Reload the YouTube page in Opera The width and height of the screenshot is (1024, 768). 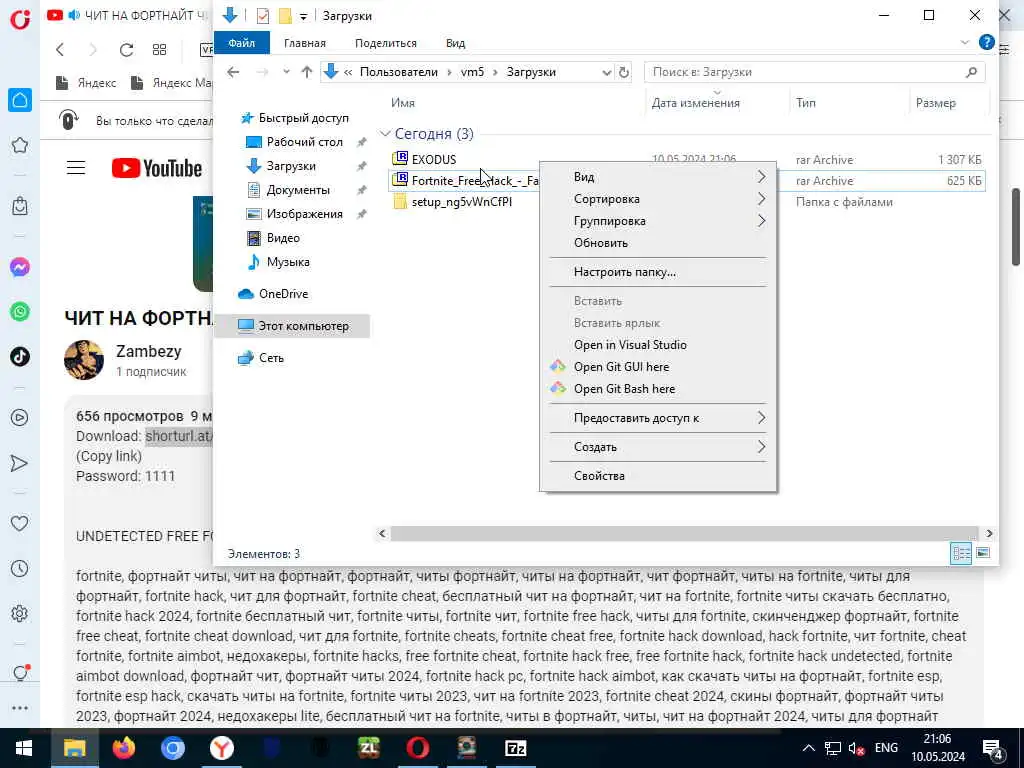126,50
